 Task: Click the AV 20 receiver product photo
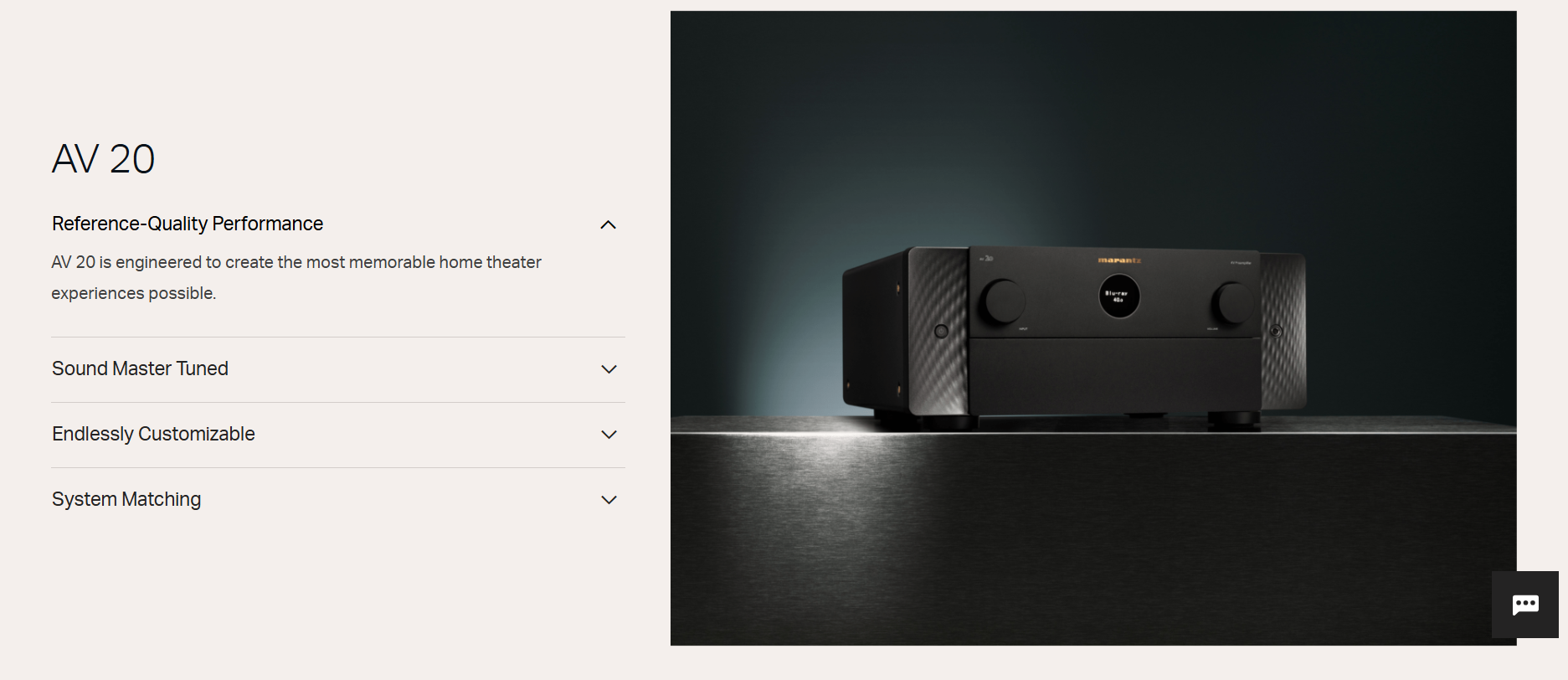point(1093,328)
